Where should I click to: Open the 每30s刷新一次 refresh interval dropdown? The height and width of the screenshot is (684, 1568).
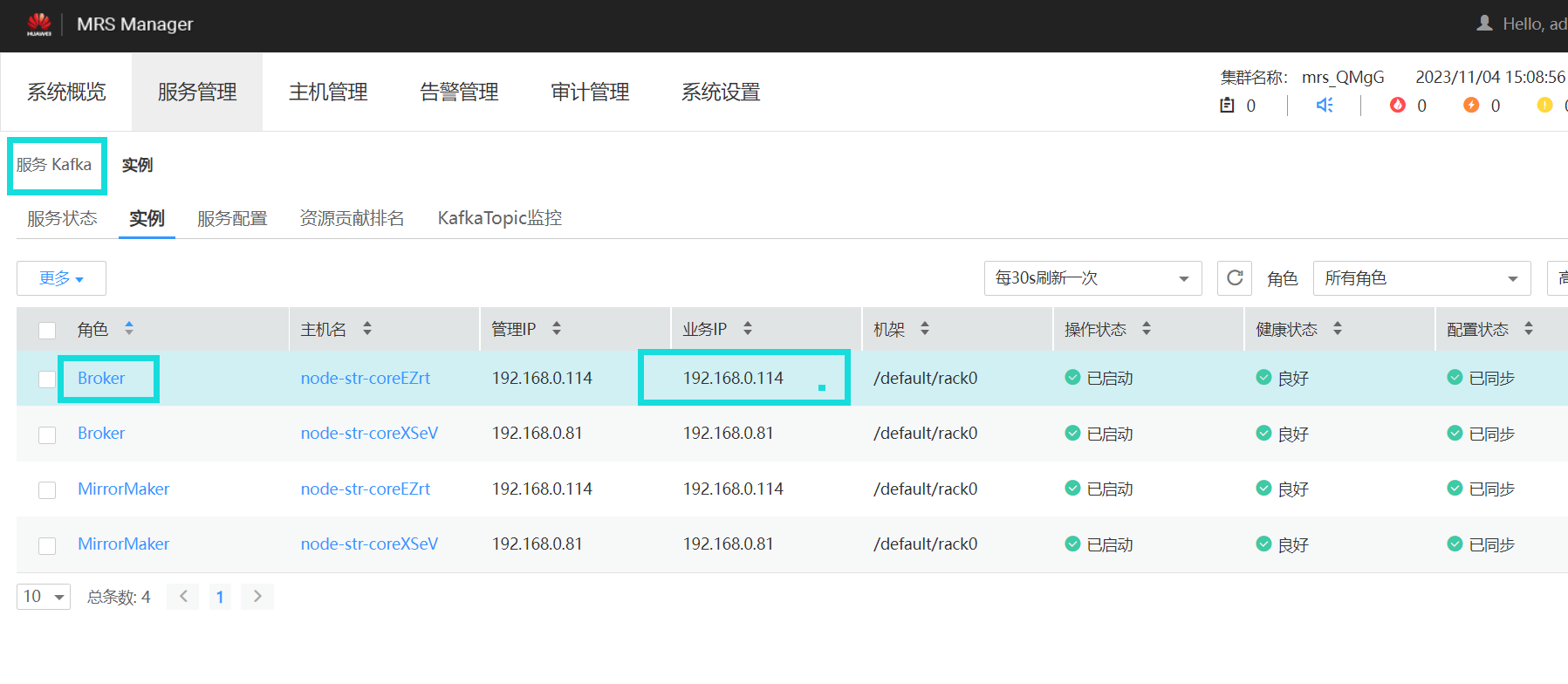coord(1093,278)
